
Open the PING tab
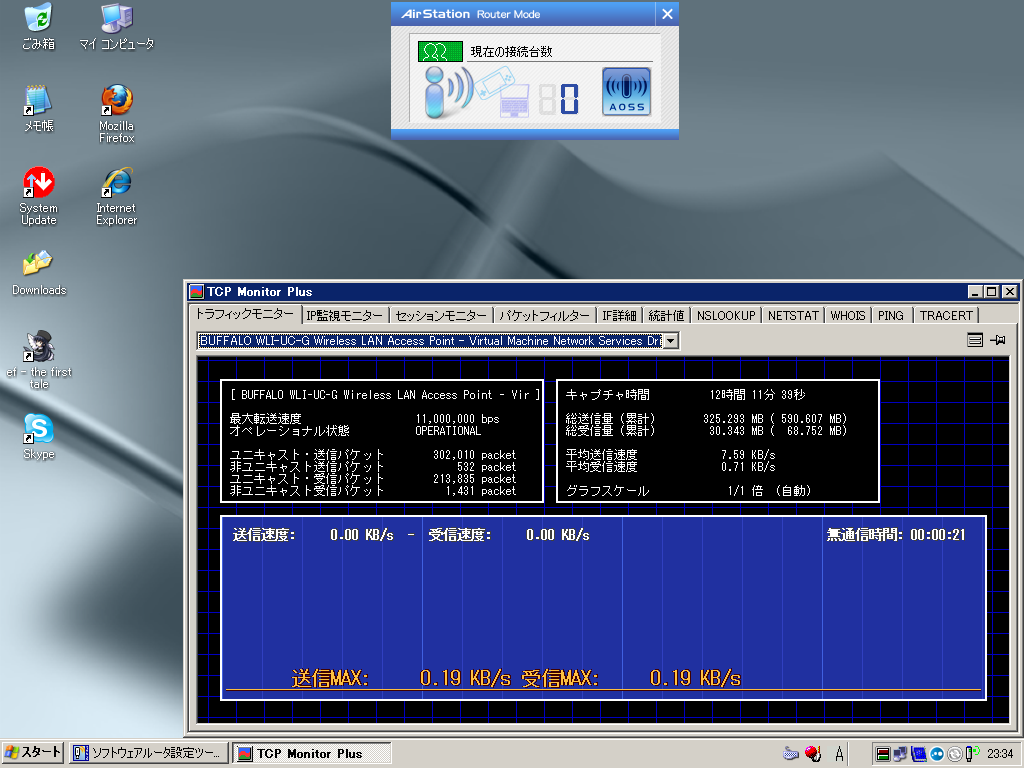[891, 315]
